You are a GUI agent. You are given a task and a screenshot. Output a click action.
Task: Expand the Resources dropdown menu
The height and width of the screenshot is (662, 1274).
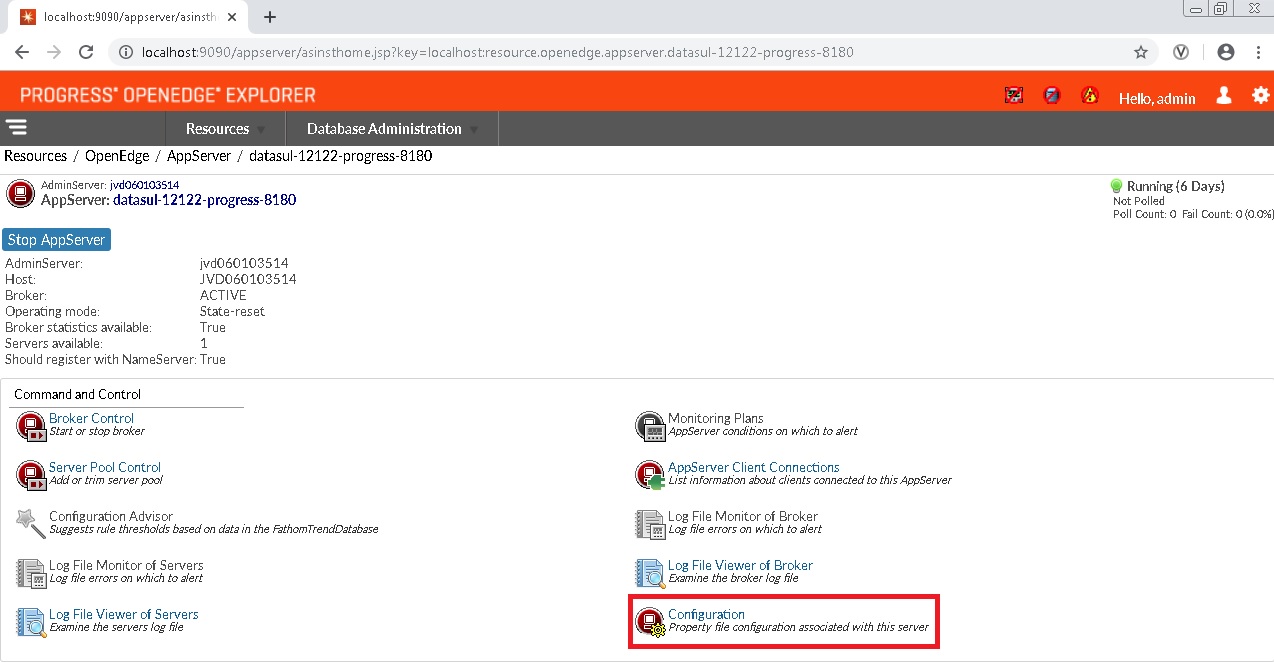click(225, 128)
